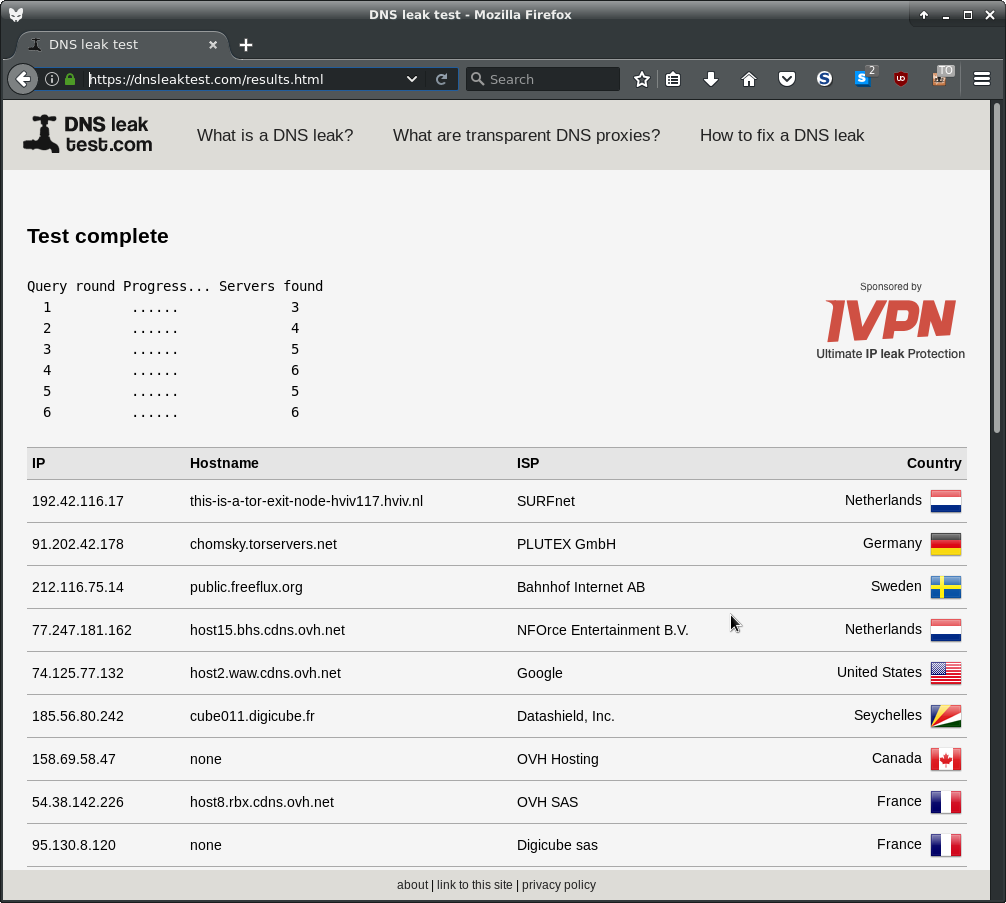Click the browser back arrow button
Viewport: 1006px width, 903px height.
tap(22, 79)
